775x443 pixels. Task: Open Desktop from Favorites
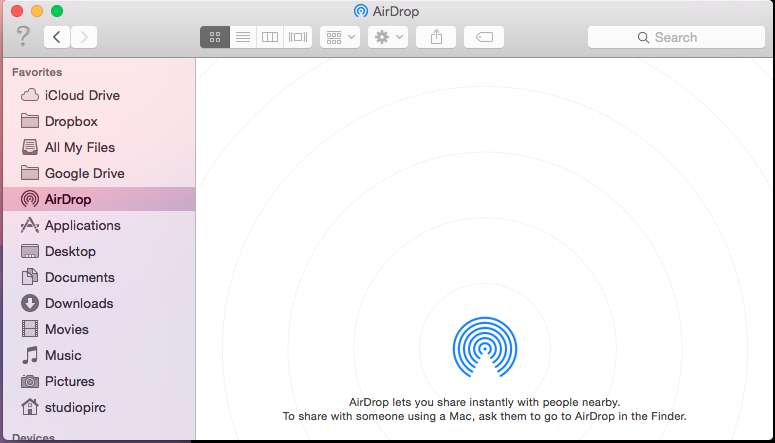coord(70,252)
